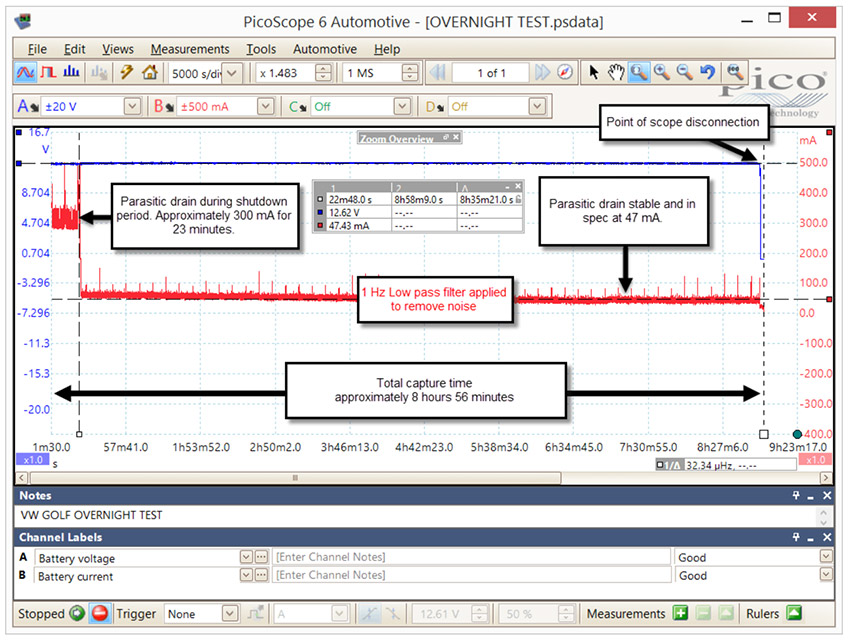Open Channel B ±500 mA range dropdown
850x641 pixels.
tap(265, 106)
